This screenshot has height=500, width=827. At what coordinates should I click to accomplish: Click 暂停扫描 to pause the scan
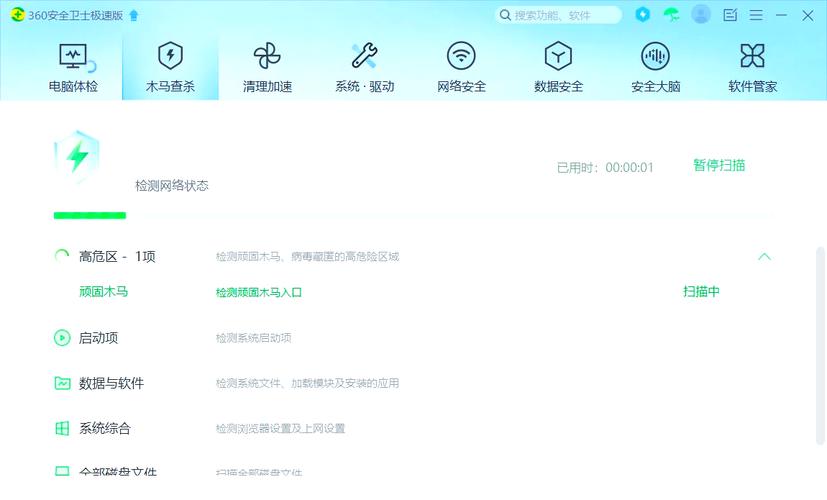[719, 166]
